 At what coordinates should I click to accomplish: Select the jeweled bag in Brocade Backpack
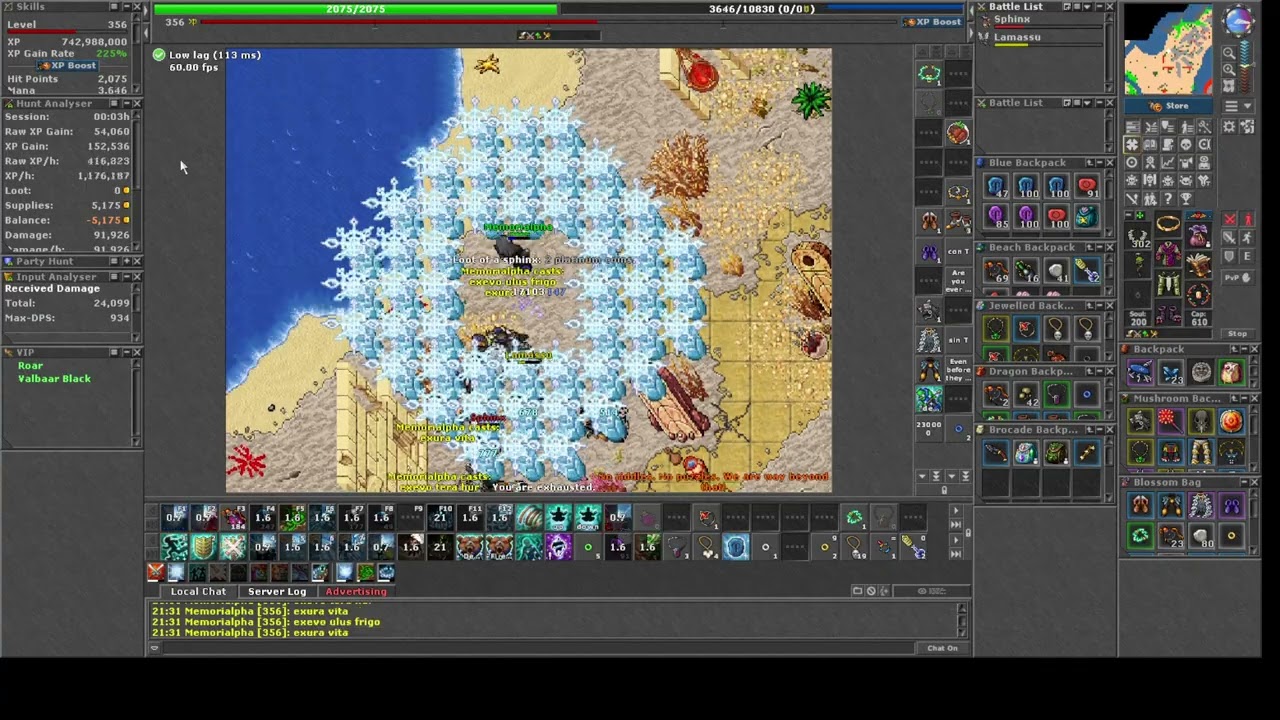[1026, 454]
